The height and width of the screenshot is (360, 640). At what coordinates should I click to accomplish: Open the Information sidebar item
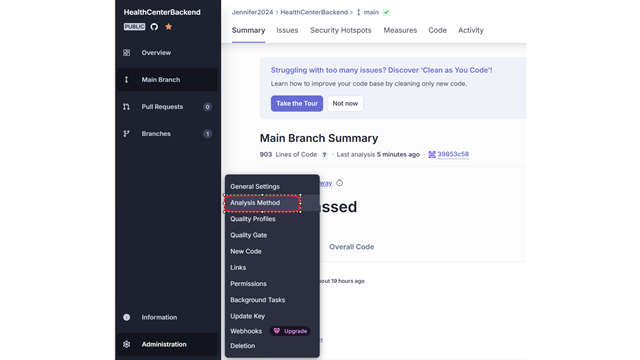point(167,317)
